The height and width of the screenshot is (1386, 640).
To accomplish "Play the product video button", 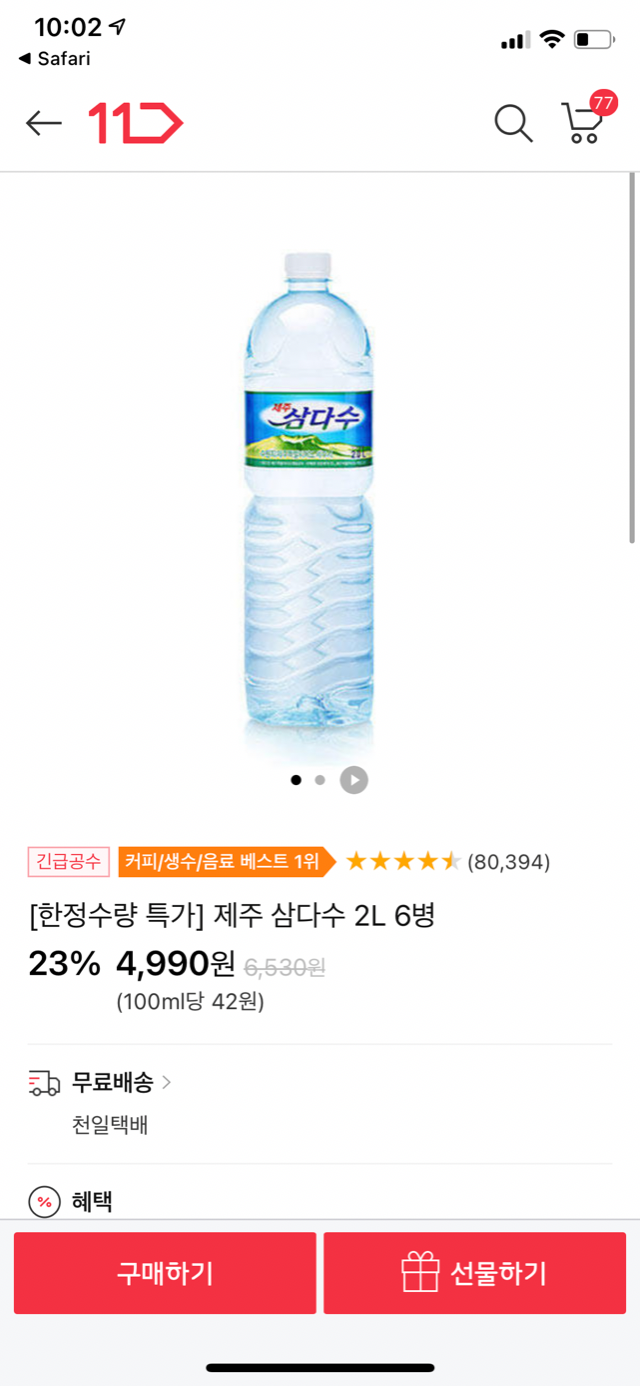I will pyautogui.click(x=354, y=780).
